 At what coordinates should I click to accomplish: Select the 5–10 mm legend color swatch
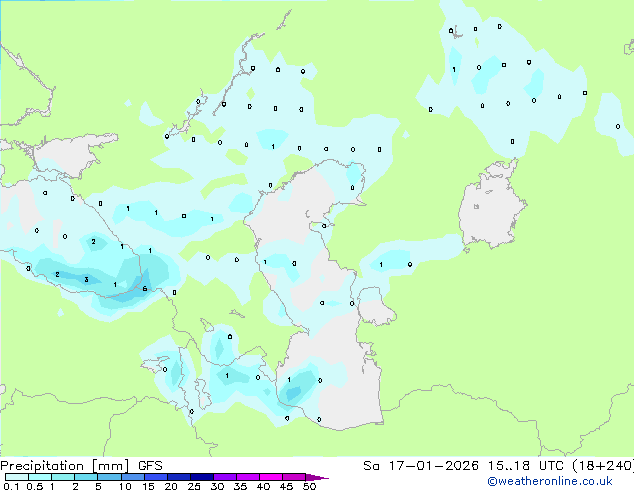click(x=109, y=477)
